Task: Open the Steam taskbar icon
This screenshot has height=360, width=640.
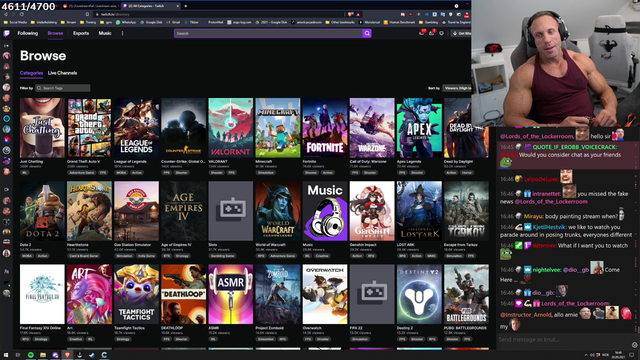Action: pos(92,355)
